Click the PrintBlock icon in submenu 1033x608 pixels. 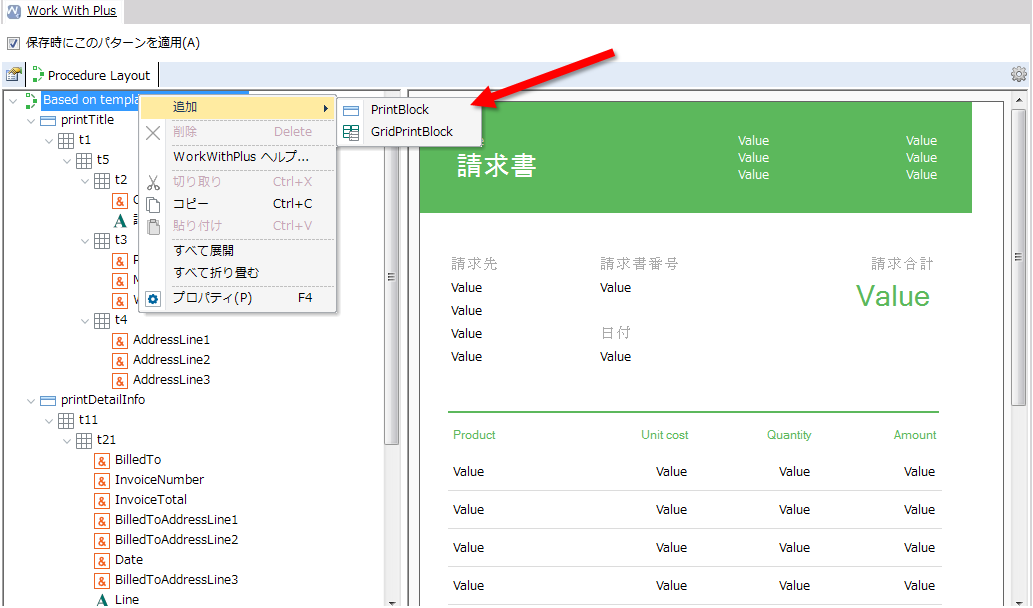click(351, 110)
